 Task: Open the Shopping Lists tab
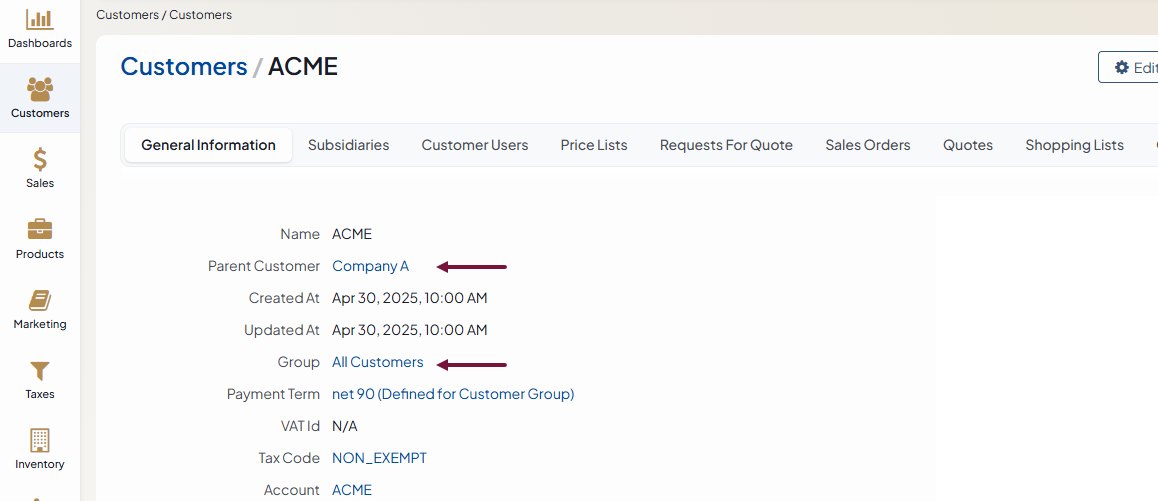tap(1075, 145)
